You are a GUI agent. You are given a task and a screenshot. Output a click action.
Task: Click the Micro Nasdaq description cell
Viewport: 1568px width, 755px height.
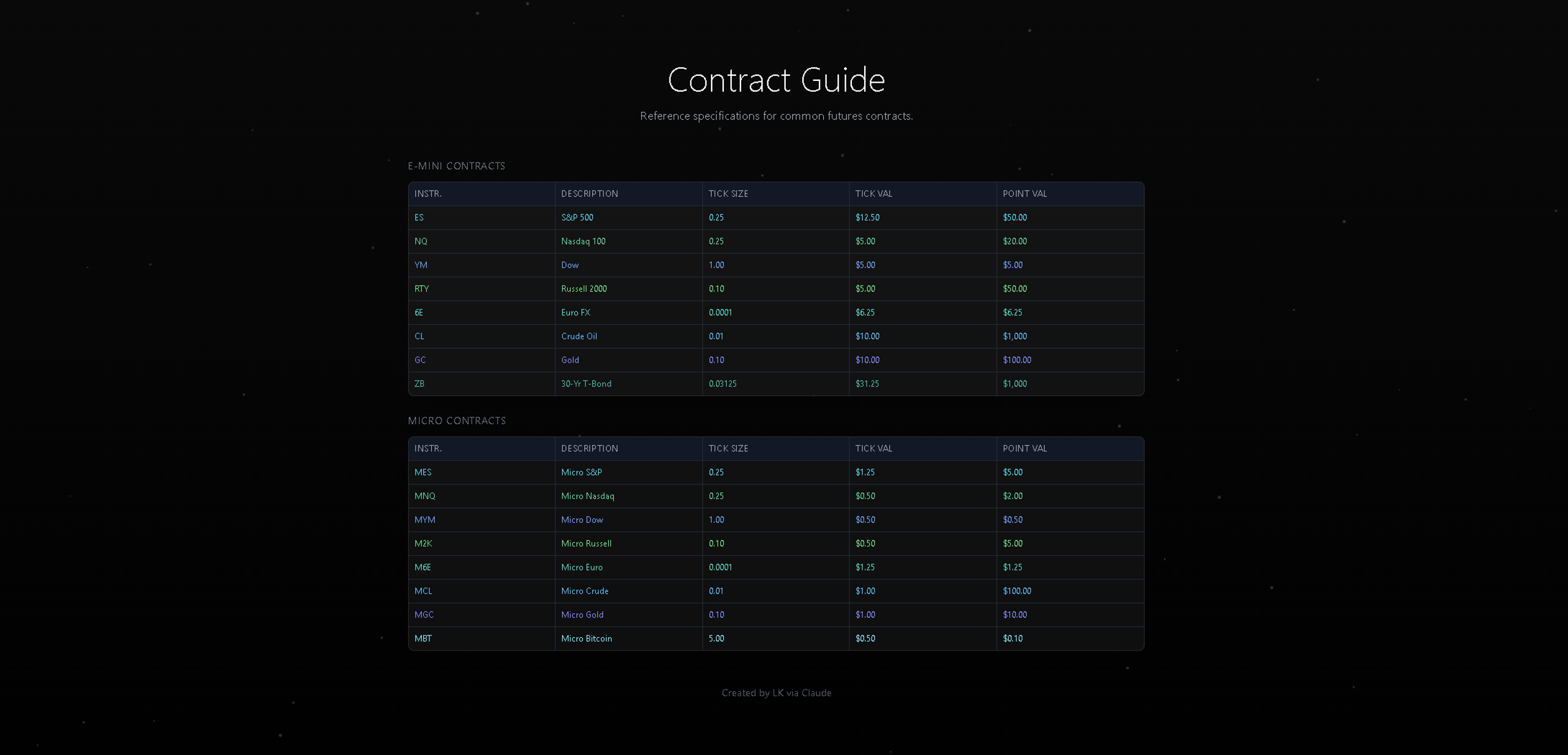click(628, 496)
